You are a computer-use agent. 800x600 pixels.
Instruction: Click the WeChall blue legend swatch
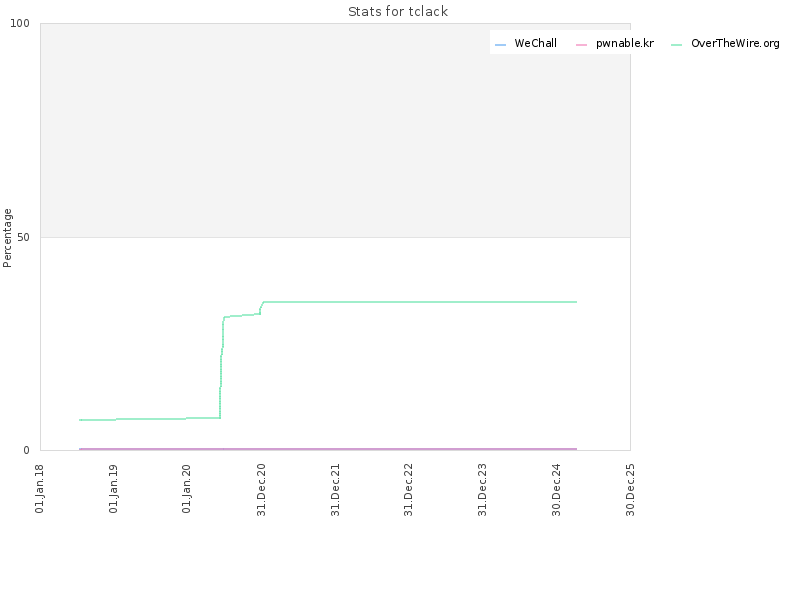click(x=501, y=45)
